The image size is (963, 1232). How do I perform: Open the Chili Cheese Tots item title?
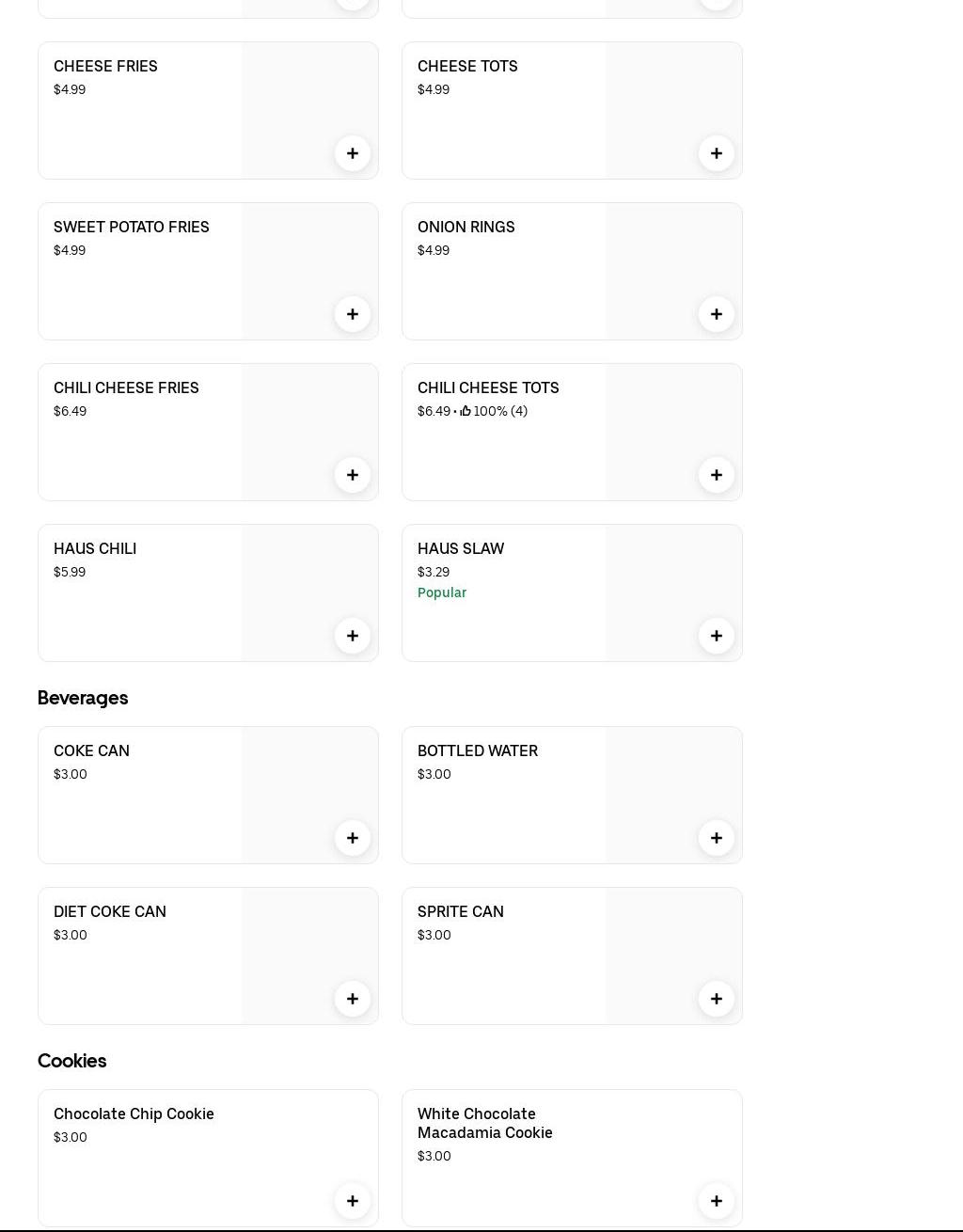coord(488,387)
